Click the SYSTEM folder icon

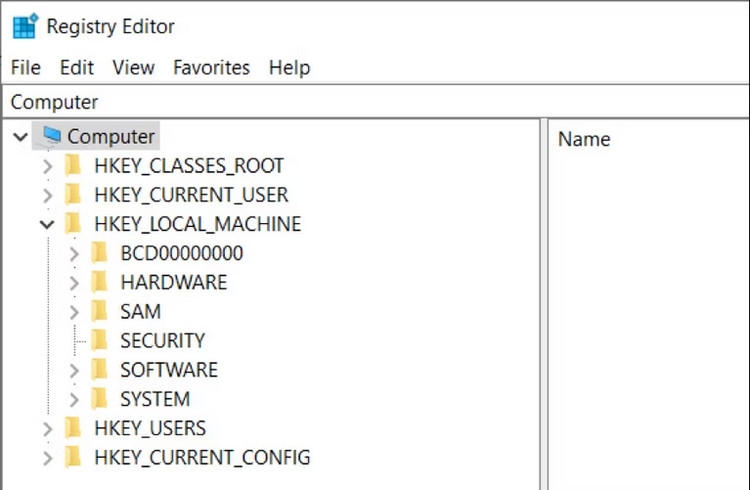(99, 399)
